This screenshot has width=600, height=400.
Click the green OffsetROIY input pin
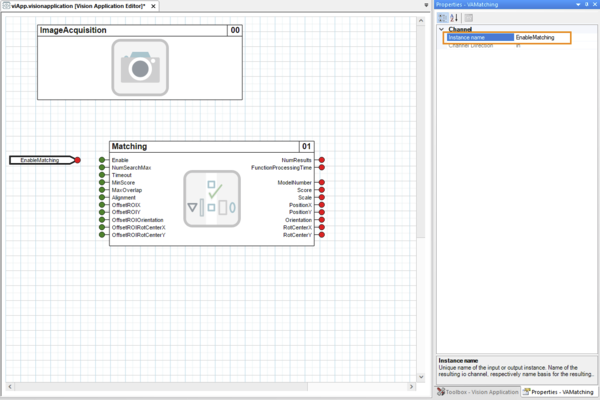[102, 212]
